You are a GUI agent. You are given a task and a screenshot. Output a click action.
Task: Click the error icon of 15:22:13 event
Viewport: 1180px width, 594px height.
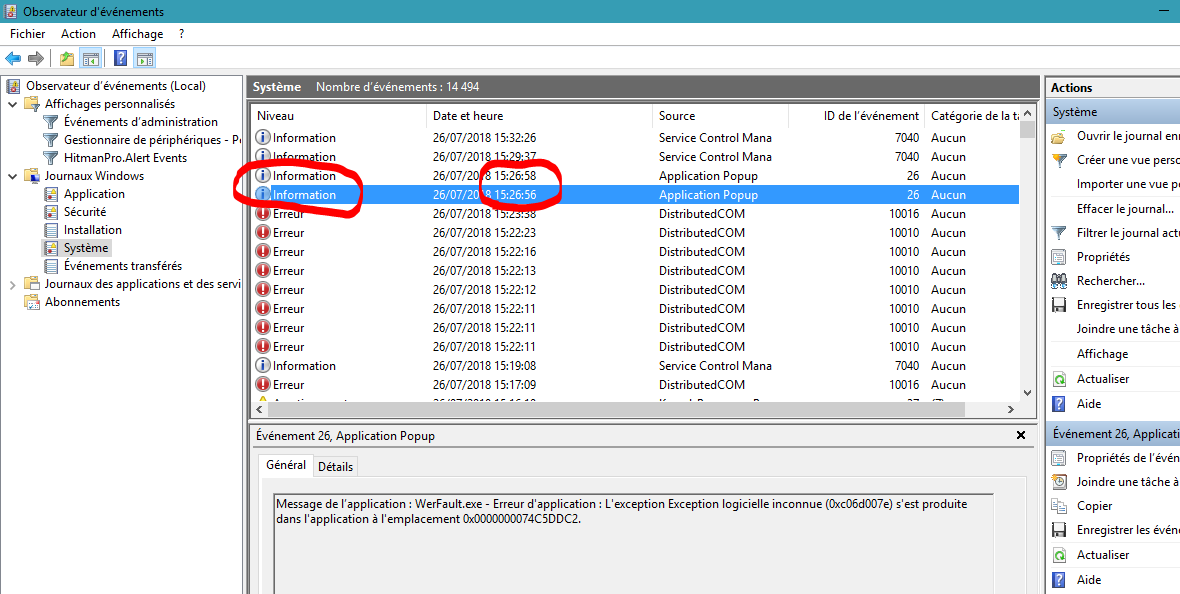263,271
